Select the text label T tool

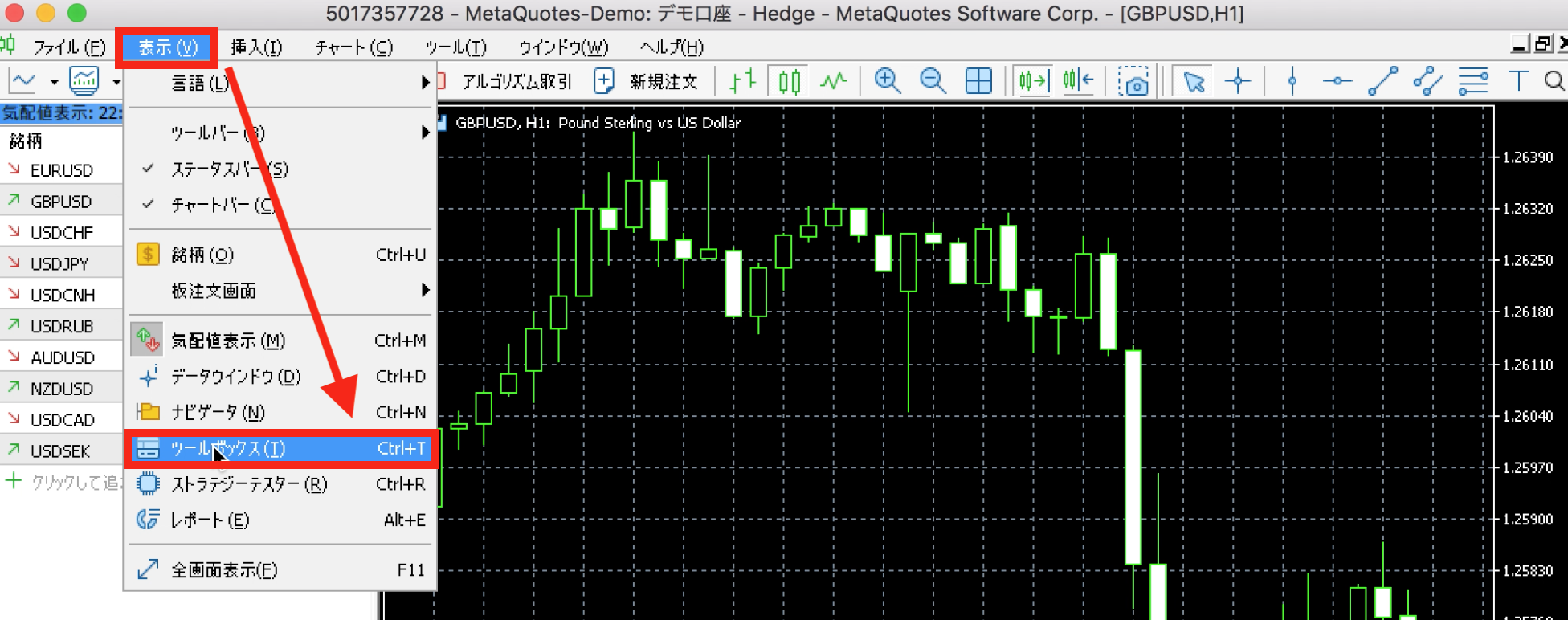point(1518,81)
